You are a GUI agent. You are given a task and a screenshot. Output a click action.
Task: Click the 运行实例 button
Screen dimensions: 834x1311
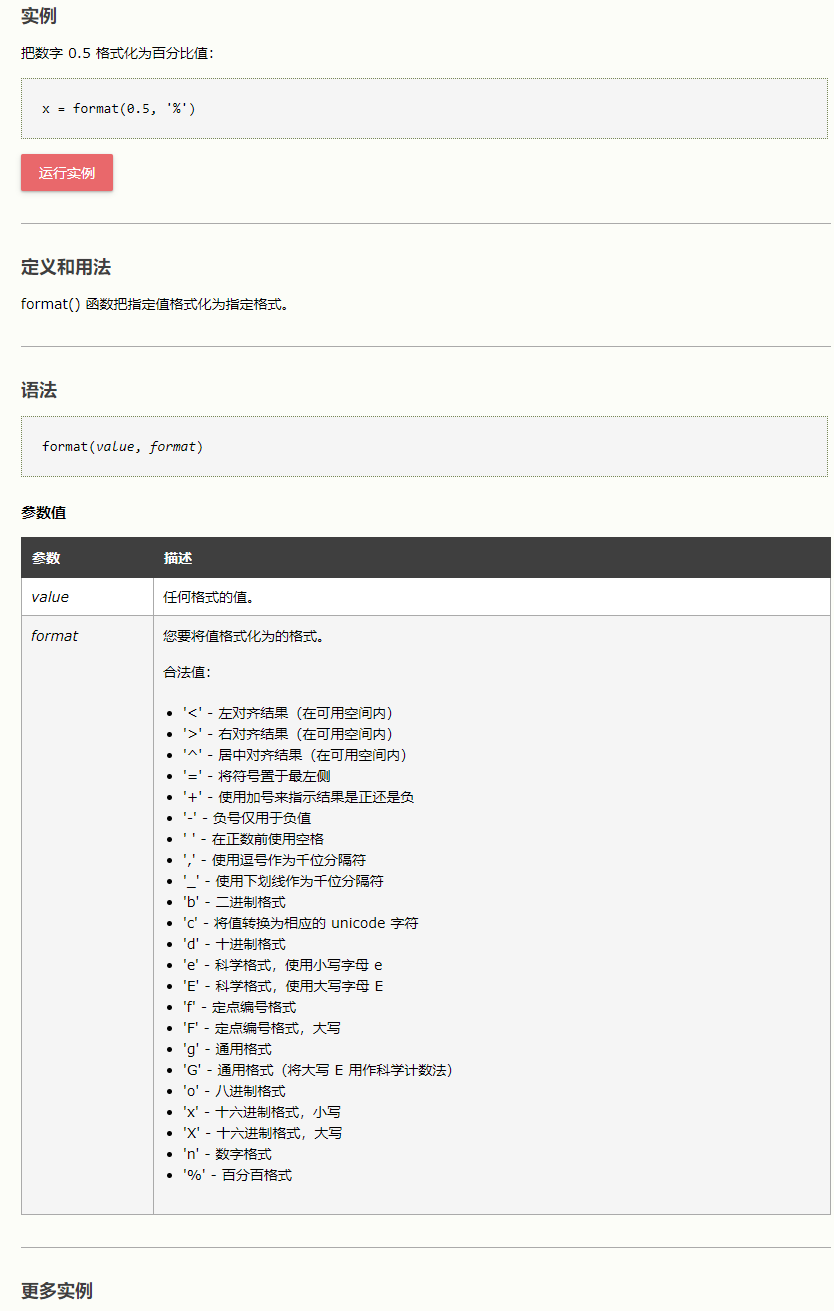point(67,172)
